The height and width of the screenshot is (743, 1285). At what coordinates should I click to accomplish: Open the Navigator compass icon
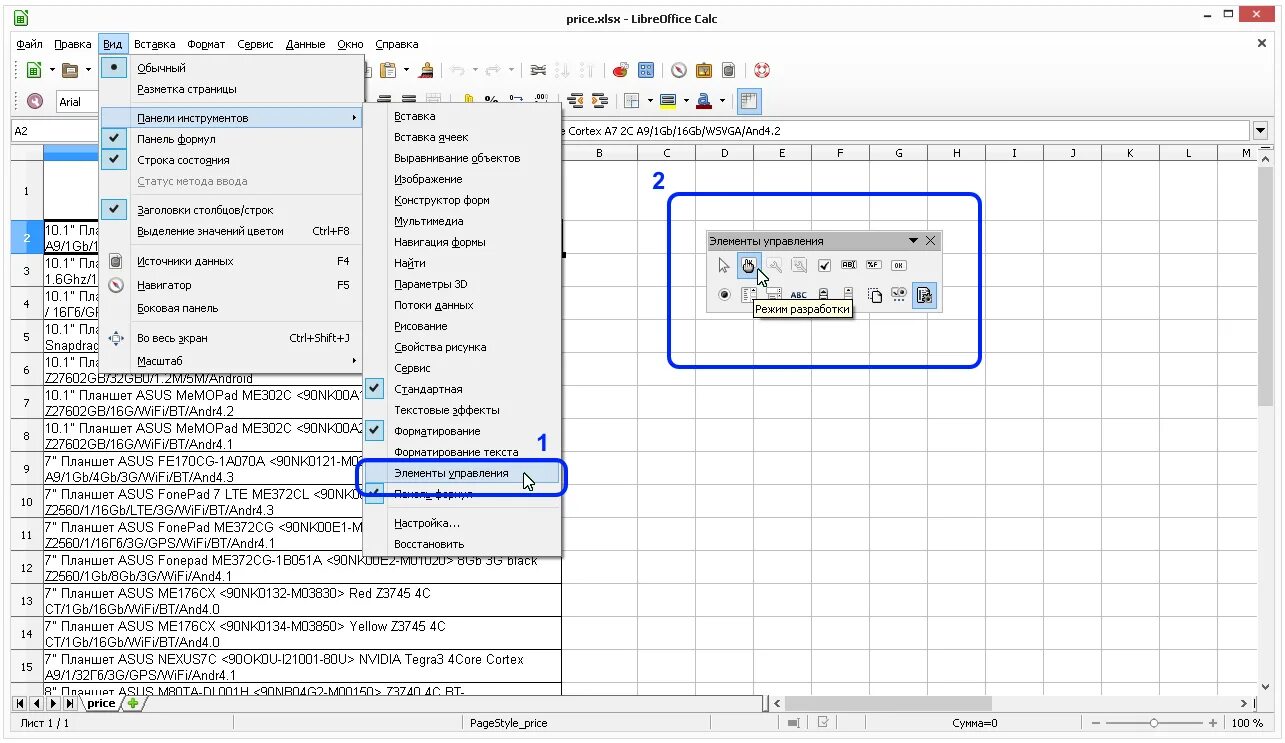click(x=679, y=70)
